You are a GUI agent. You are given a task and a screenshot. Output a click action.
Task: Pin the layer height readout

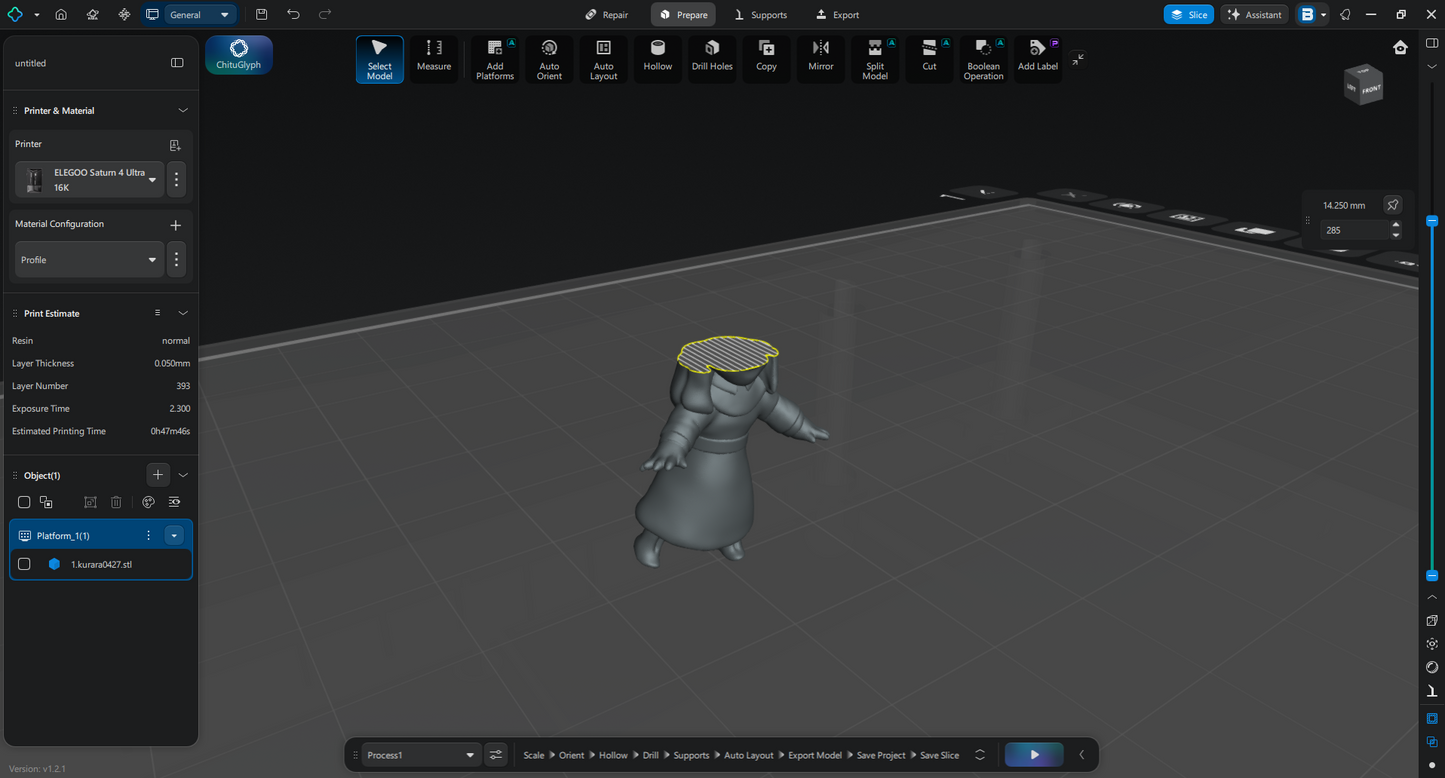[x=1392, y=205]
